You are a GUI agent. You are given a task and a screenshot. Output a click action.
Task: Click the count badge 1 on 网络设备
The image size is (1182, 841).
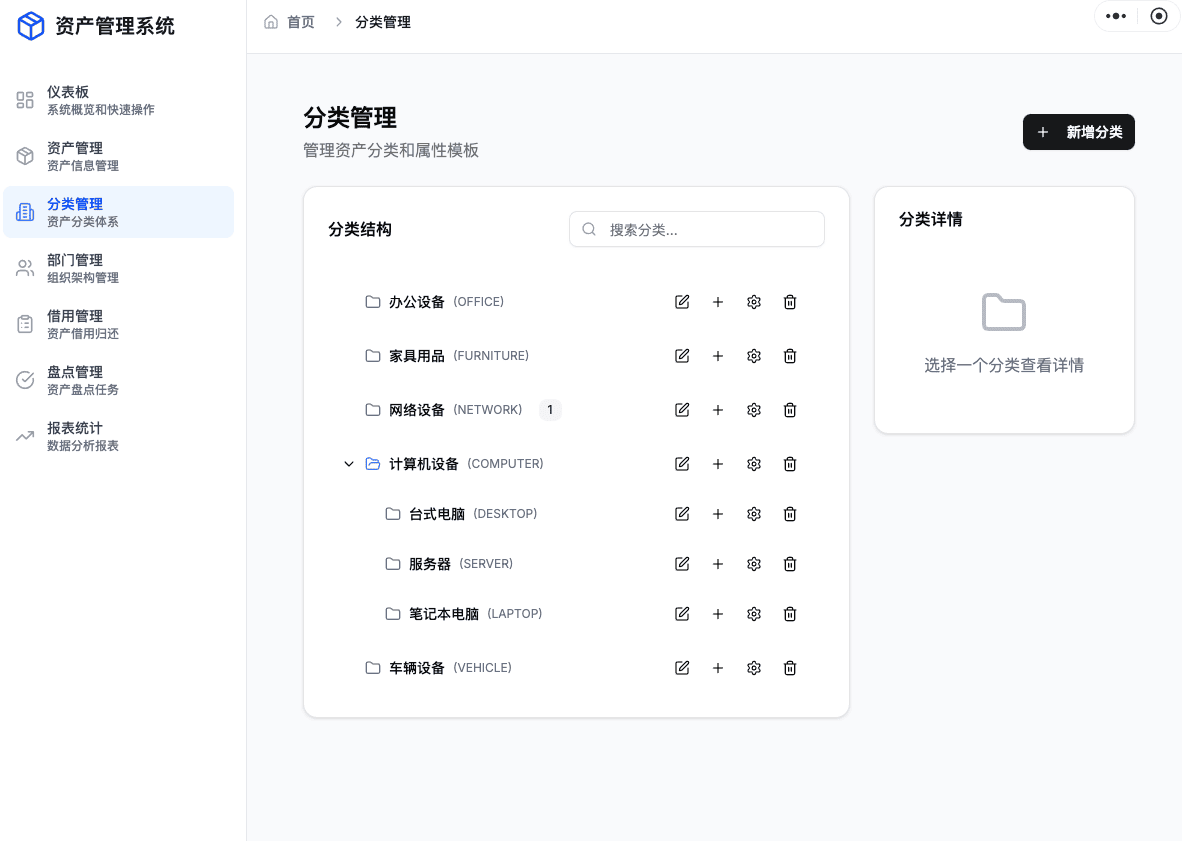[550, 410]
